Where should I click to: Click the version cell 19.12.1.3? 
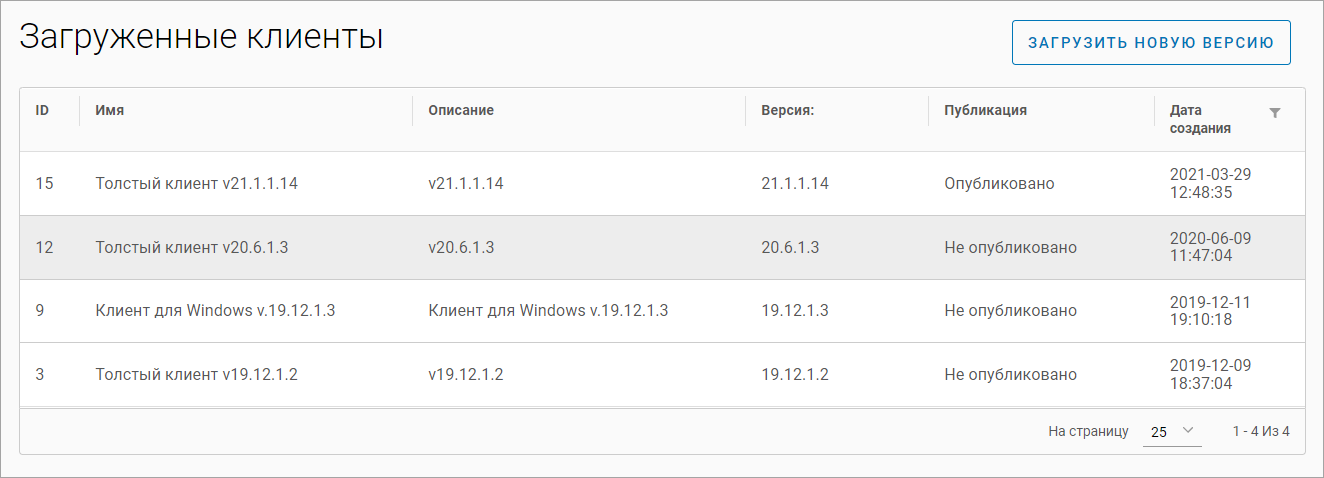click(x=794, y=311)
